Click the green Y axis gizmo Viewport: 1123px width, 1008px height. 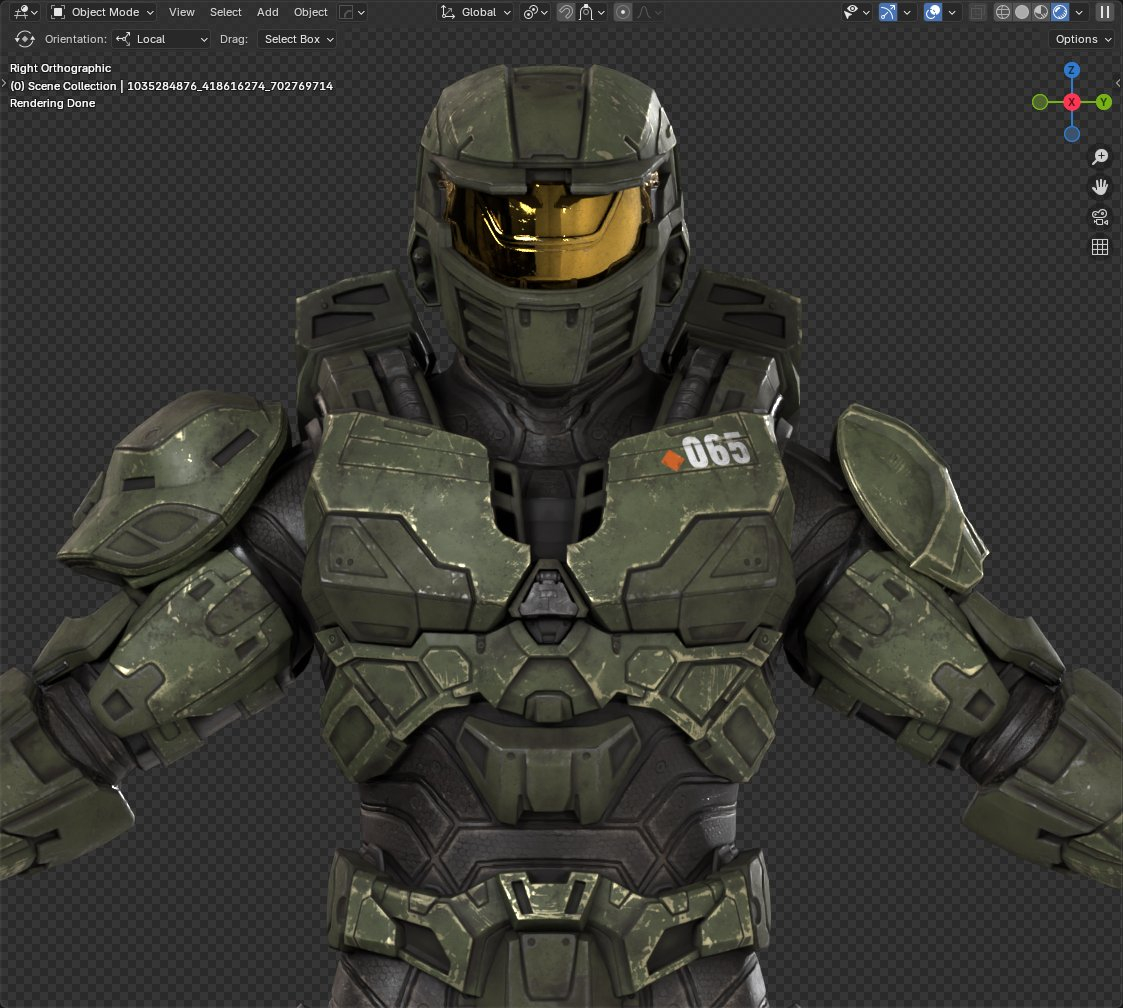point(1104,102)
